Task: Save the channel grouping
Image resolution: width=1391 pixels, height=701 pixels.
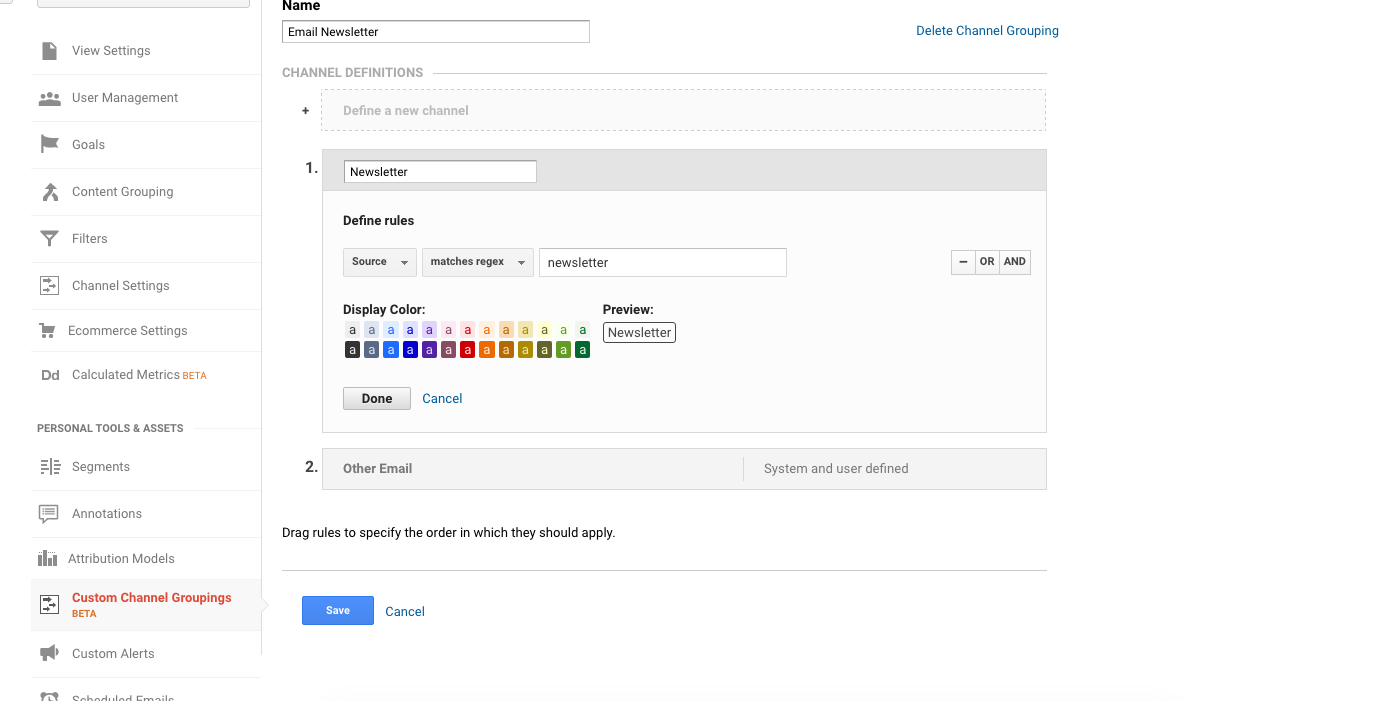Action: click(x=337, y=611)
